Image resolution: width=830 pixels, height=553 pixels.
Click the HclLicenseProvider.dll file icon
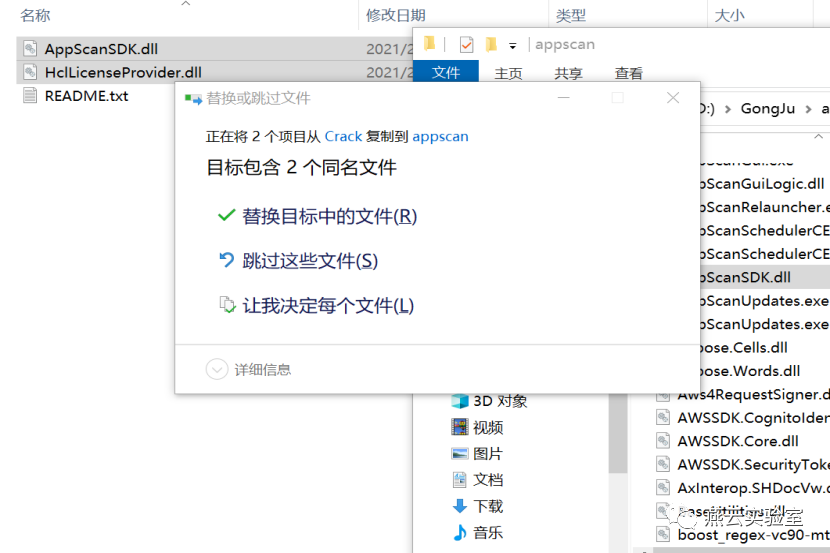coord(30,72)
